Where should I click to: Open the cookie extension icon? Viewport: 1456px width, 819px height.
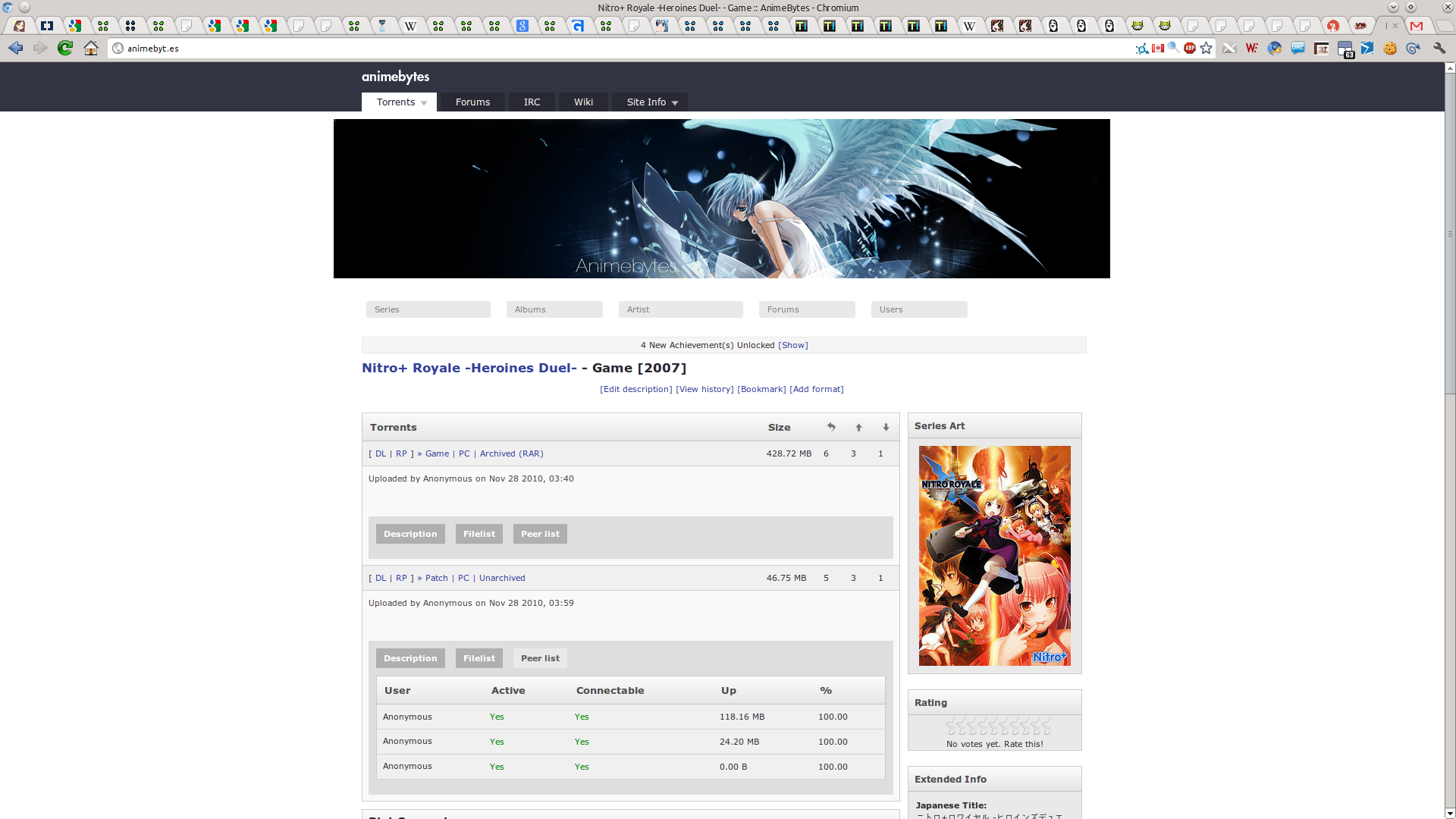tap(1390, 49)
